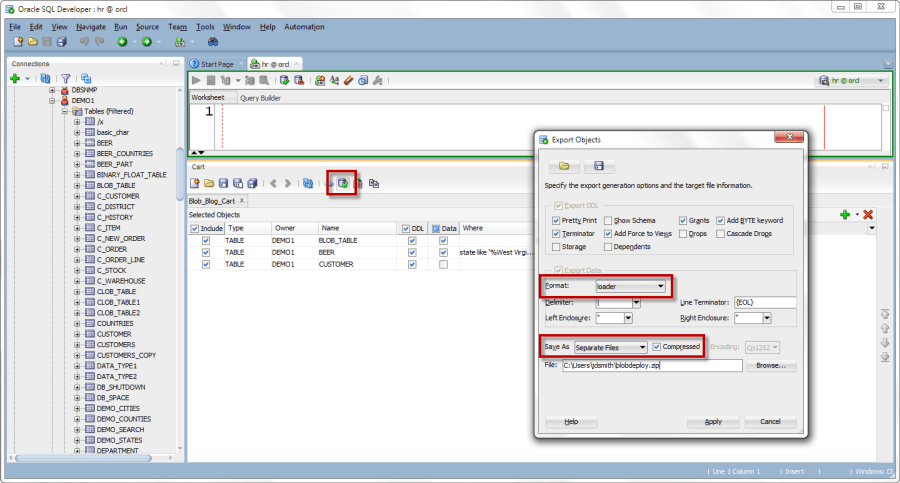Select the CLOB_TABLE1 tree item
900x483 pixels.
coord(118,302)
